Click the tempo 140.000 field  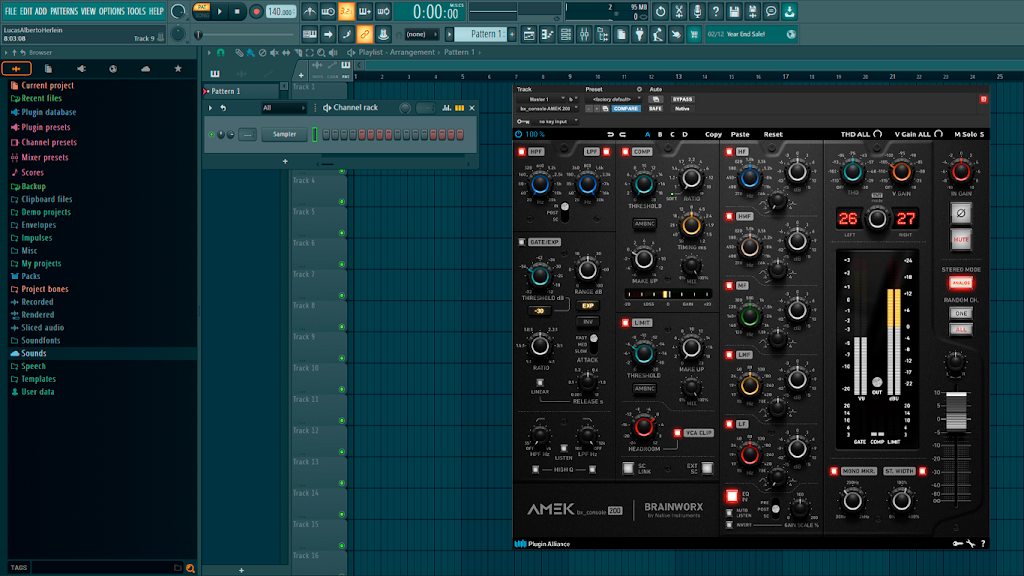pos(281,11)
